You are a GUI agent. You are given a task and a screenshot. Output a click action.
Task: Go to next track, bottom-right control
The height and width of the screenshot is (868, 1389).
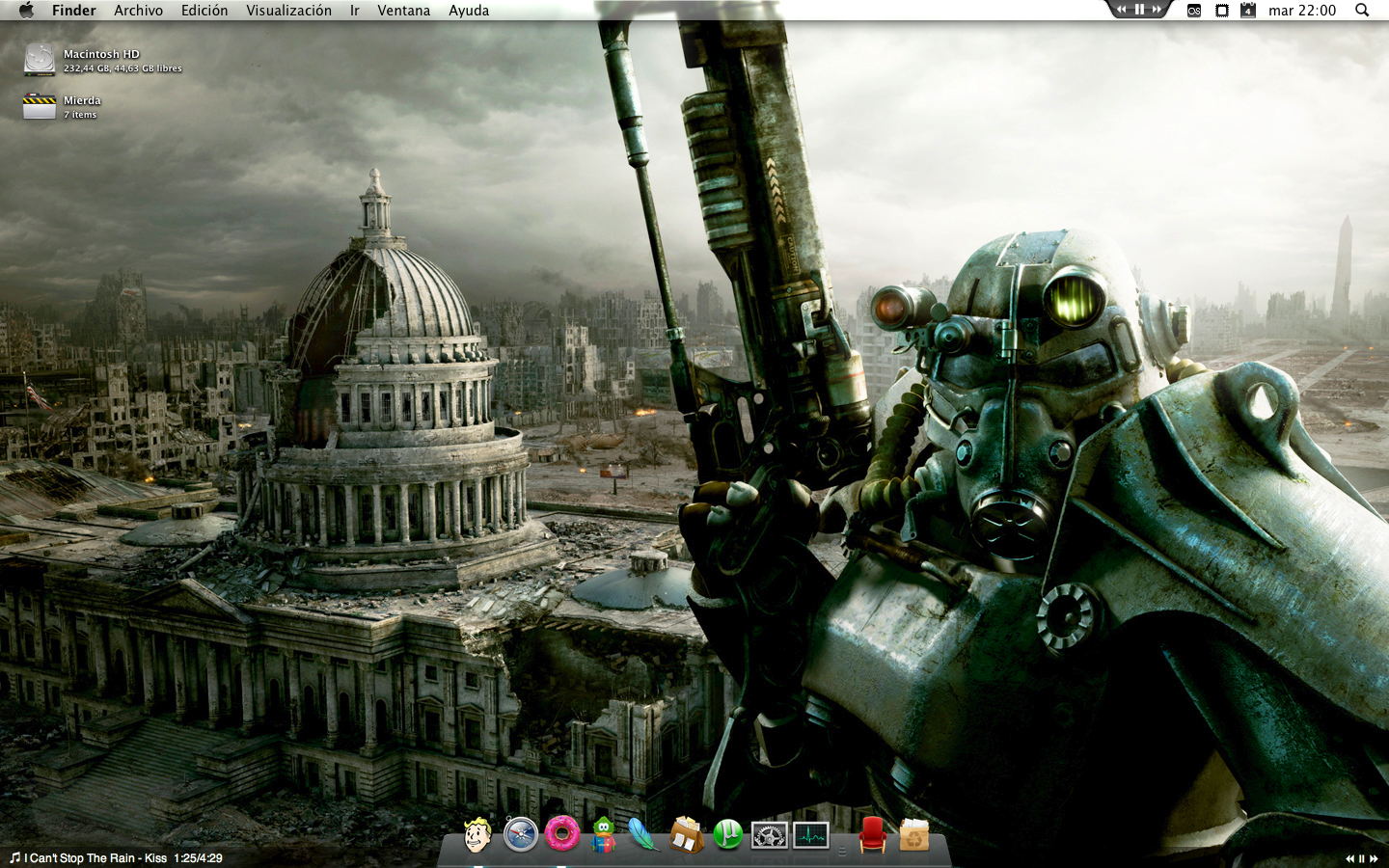click(x=1374, y=858)
